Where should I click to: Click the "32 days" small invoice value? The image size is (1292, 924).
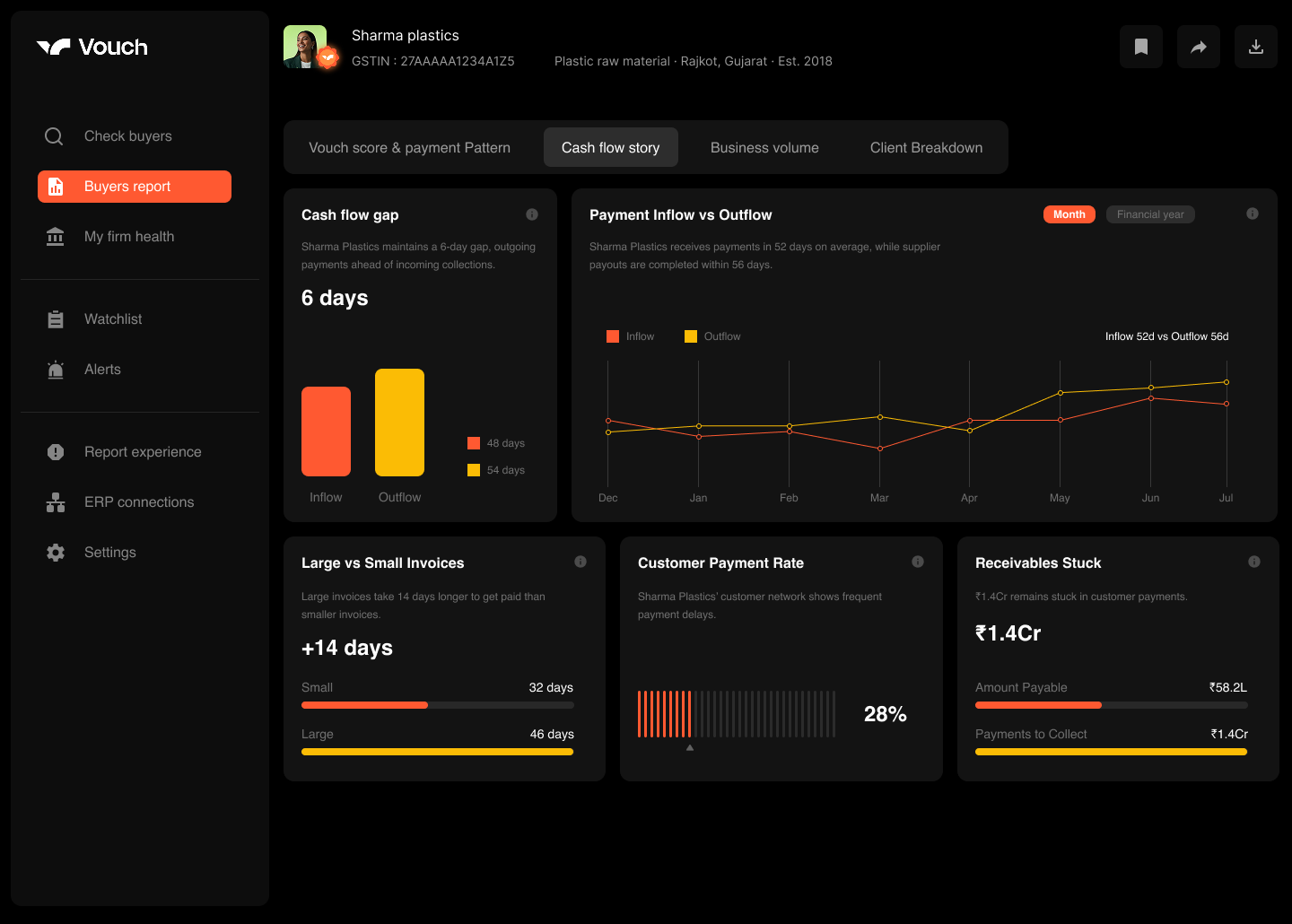point(551,687)
